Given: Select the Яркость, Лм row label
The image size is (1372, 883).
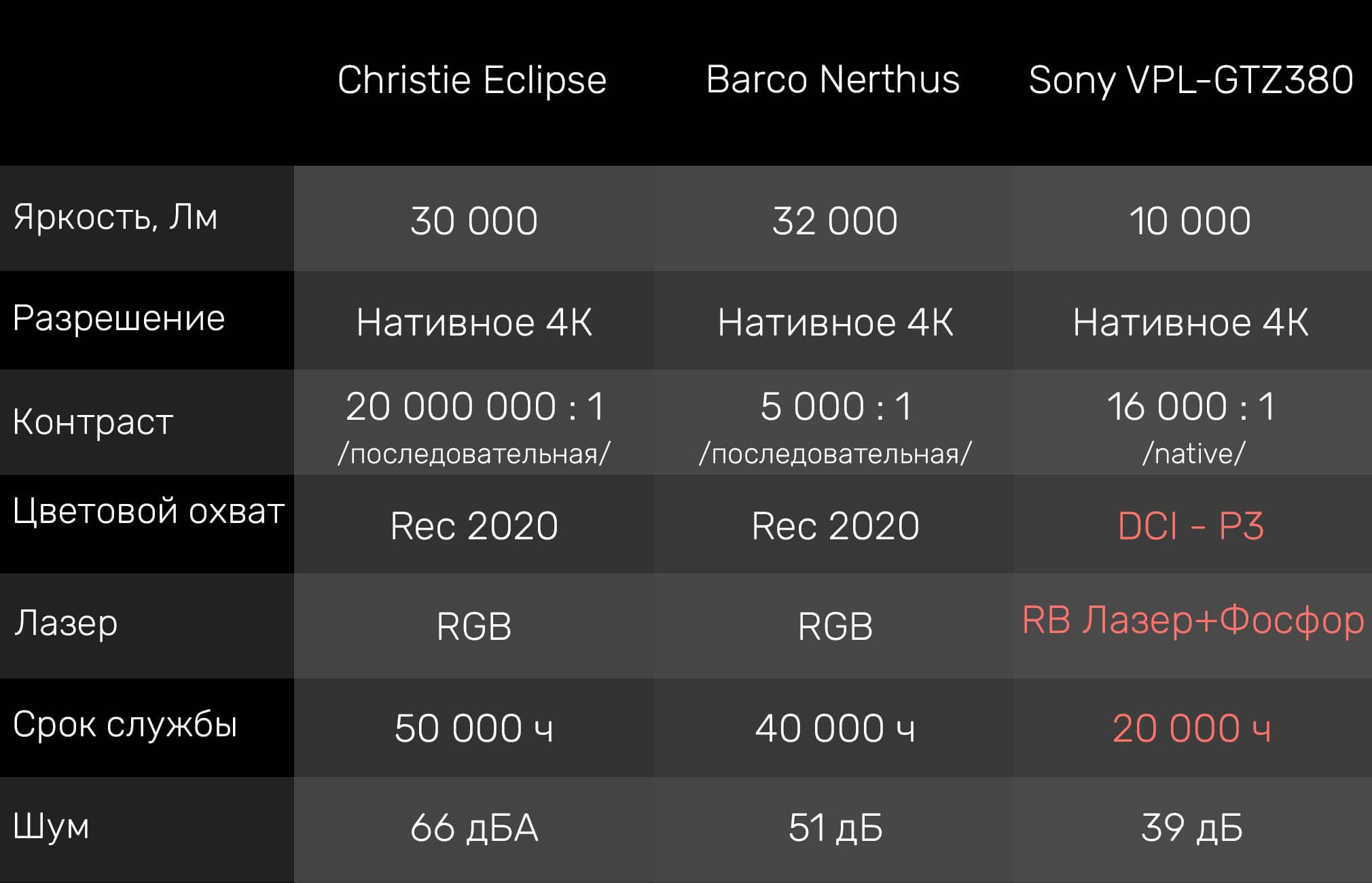Looking at the screenshot, I should tap(115, 217).
